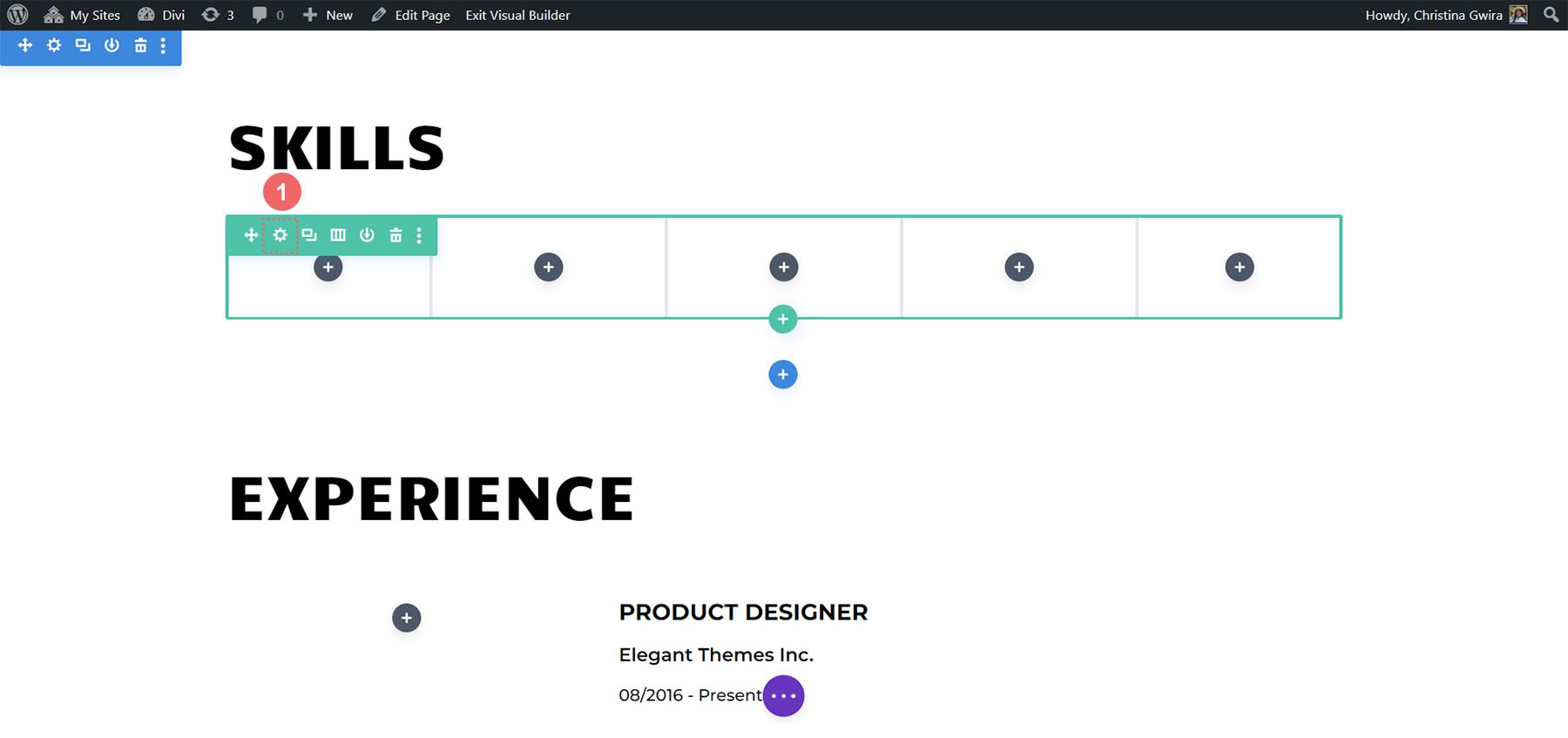
Task: Expand more options in blue section toolbar
Action: [x=163, y=45]
